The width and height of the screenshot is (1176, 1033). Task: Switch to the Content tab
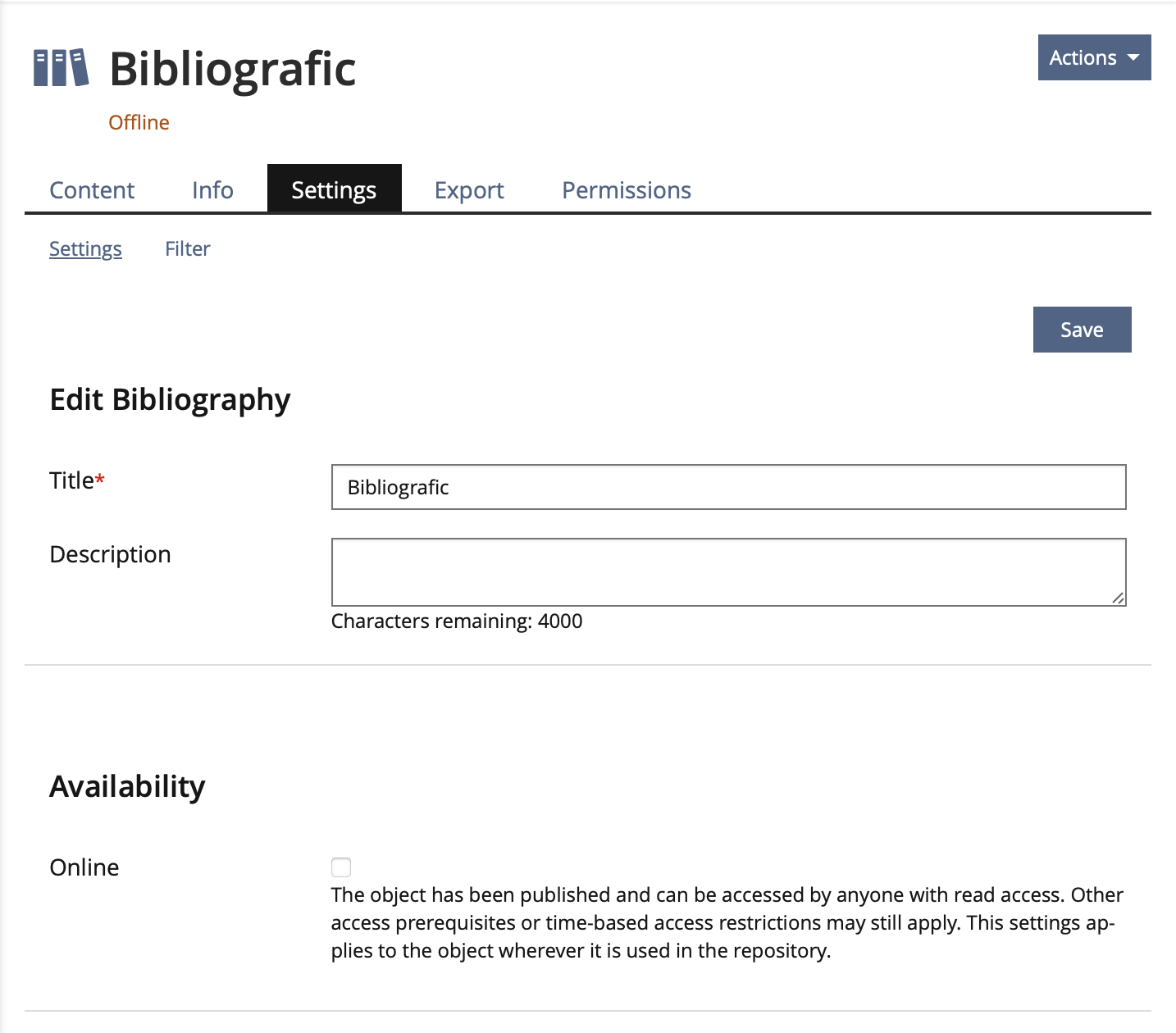tap(92, 190)
